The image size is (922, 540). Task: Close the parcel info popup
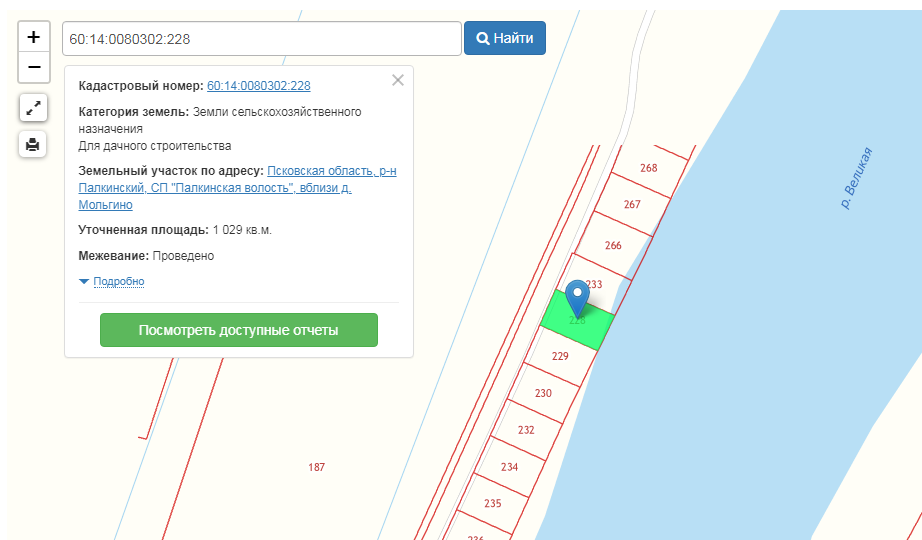pos(398,80)
